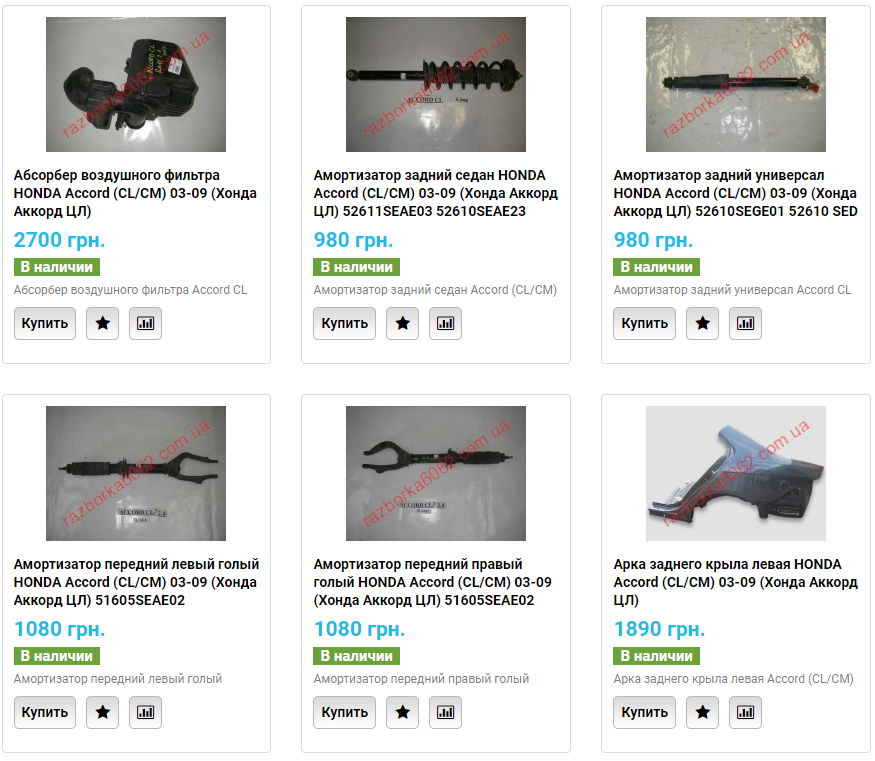Open Арка заднего крыла левая title link
This screenshot has width=875, height=761.
pyautogui.click(x=735, y=582)
